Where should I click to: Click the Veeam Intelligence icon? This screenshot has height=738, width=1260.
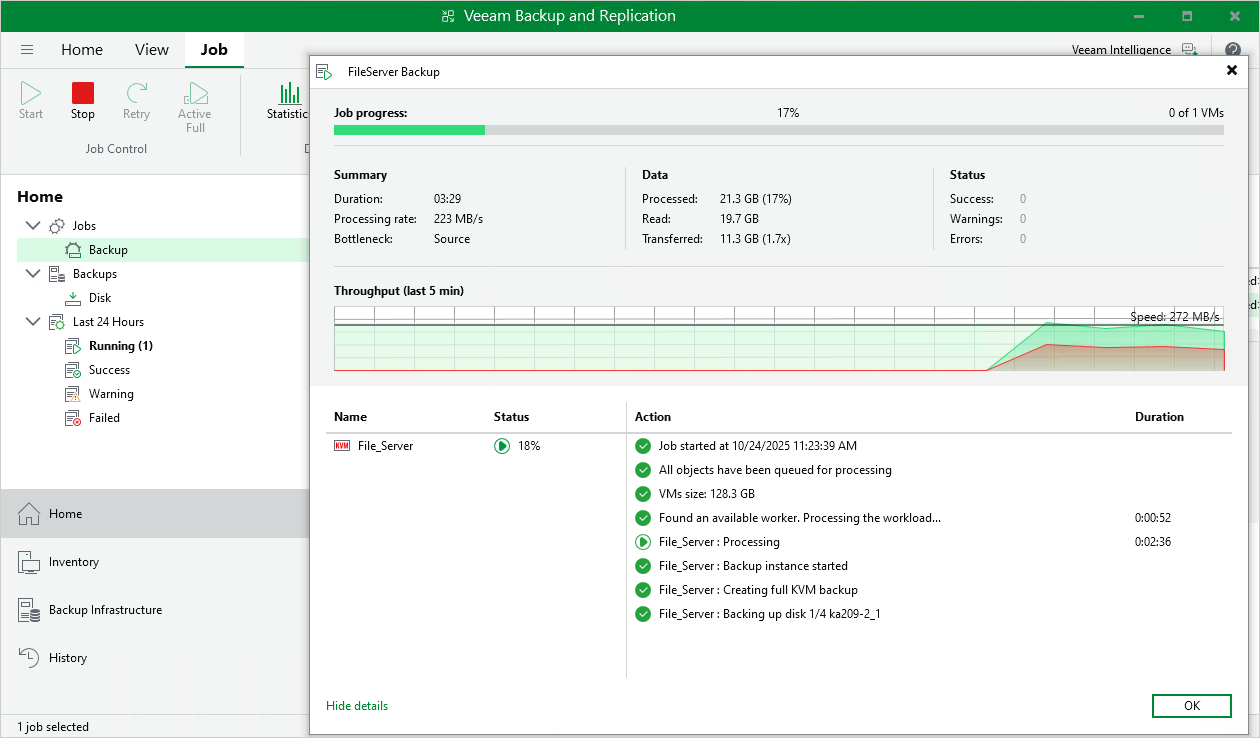[1189, 49]
